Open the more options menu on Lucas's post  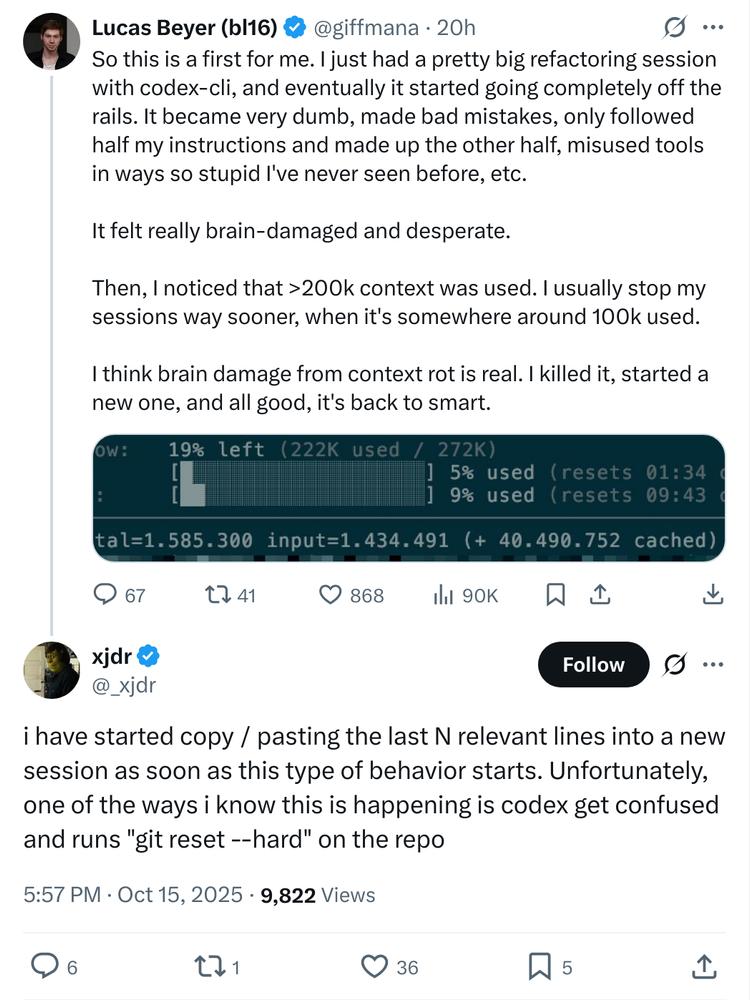[712, 27]
